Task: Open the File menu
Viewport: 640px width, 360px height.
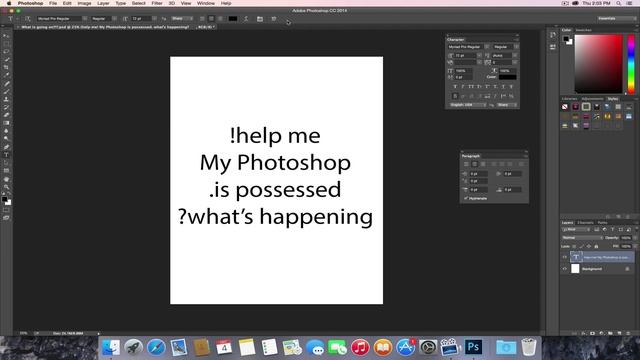Action: coord(53,3)
